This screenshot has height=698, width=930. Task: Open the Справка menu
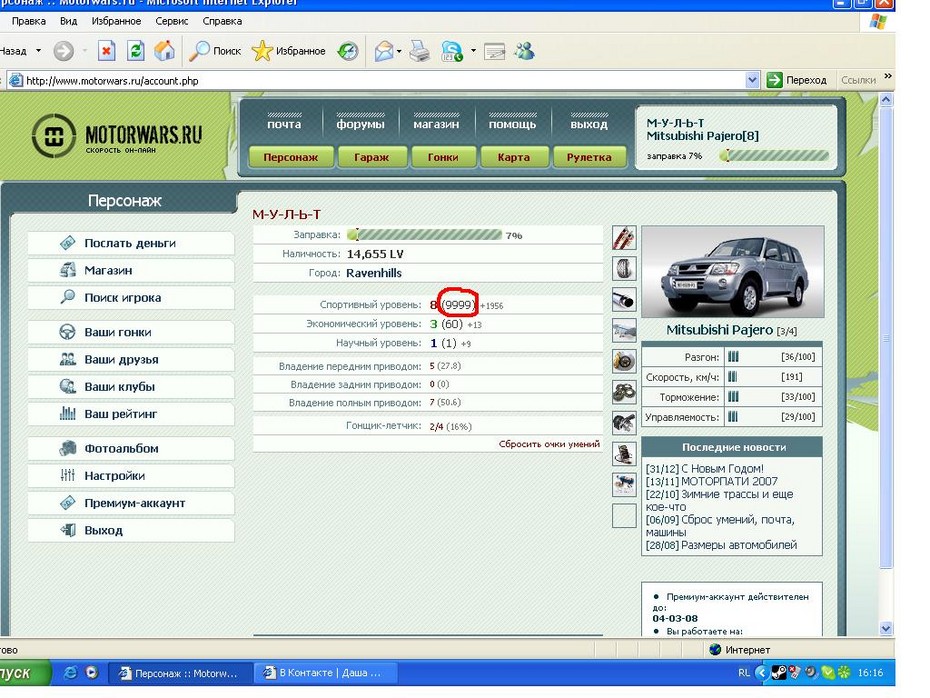coord(222,21)
